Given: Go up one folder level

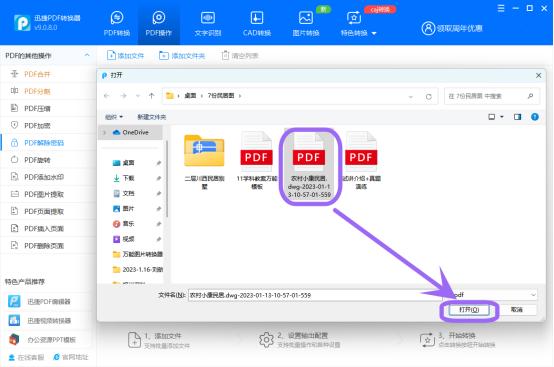Looking at the screenshot, I should [152, 96].
